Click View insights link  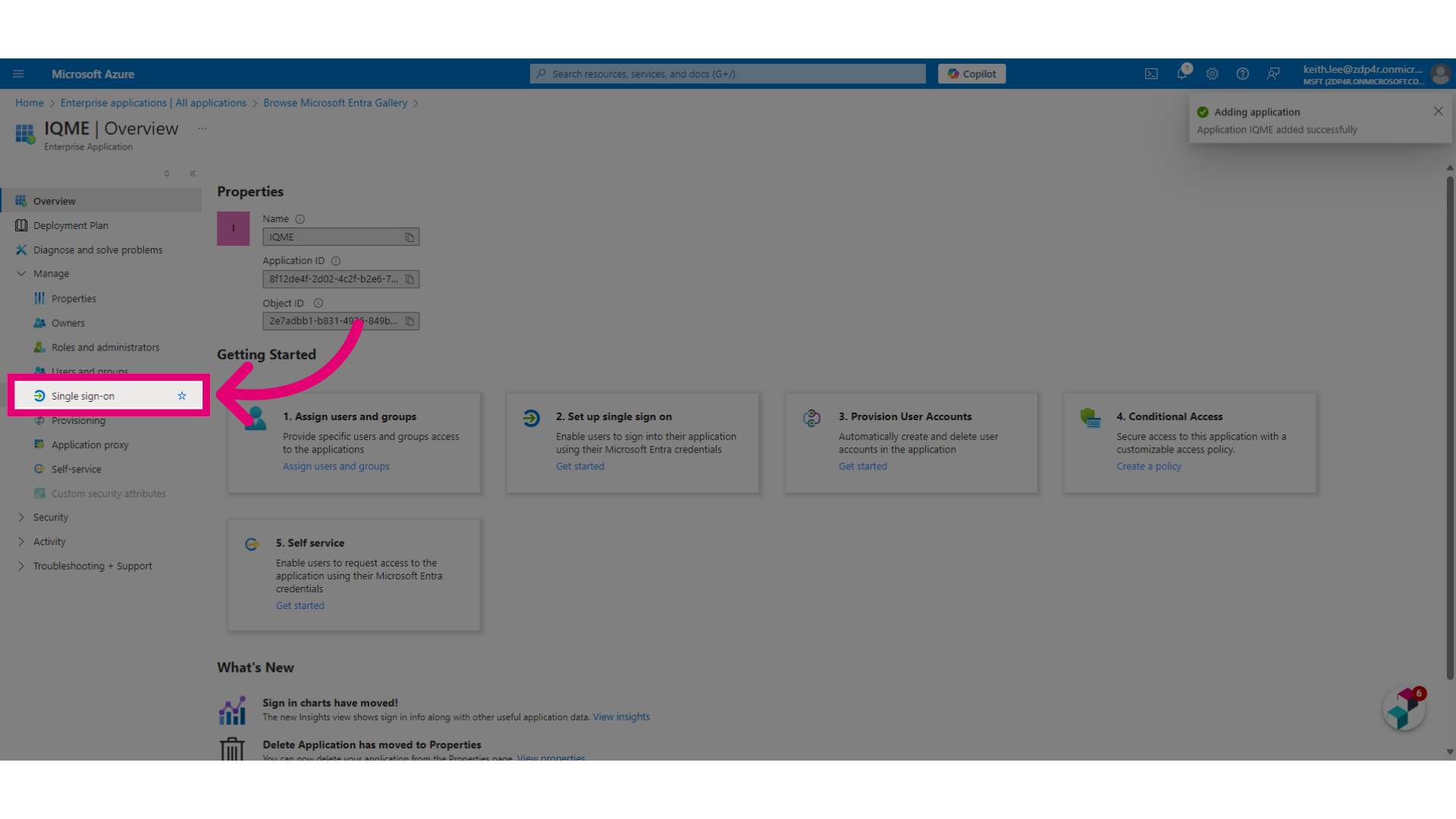coord(621,717)
